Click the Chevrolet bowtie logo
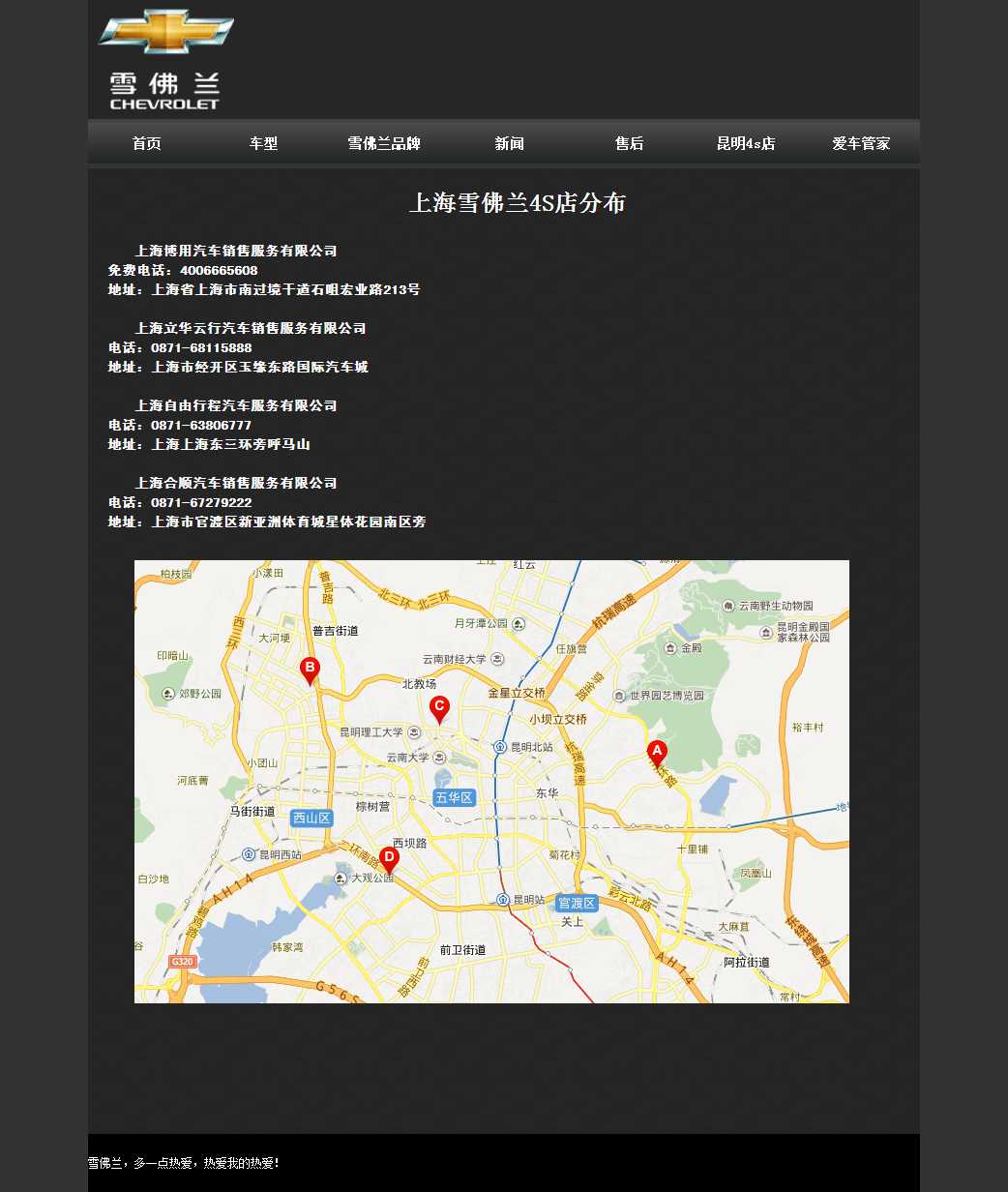1008x1192 pixels. click(165, 32)
